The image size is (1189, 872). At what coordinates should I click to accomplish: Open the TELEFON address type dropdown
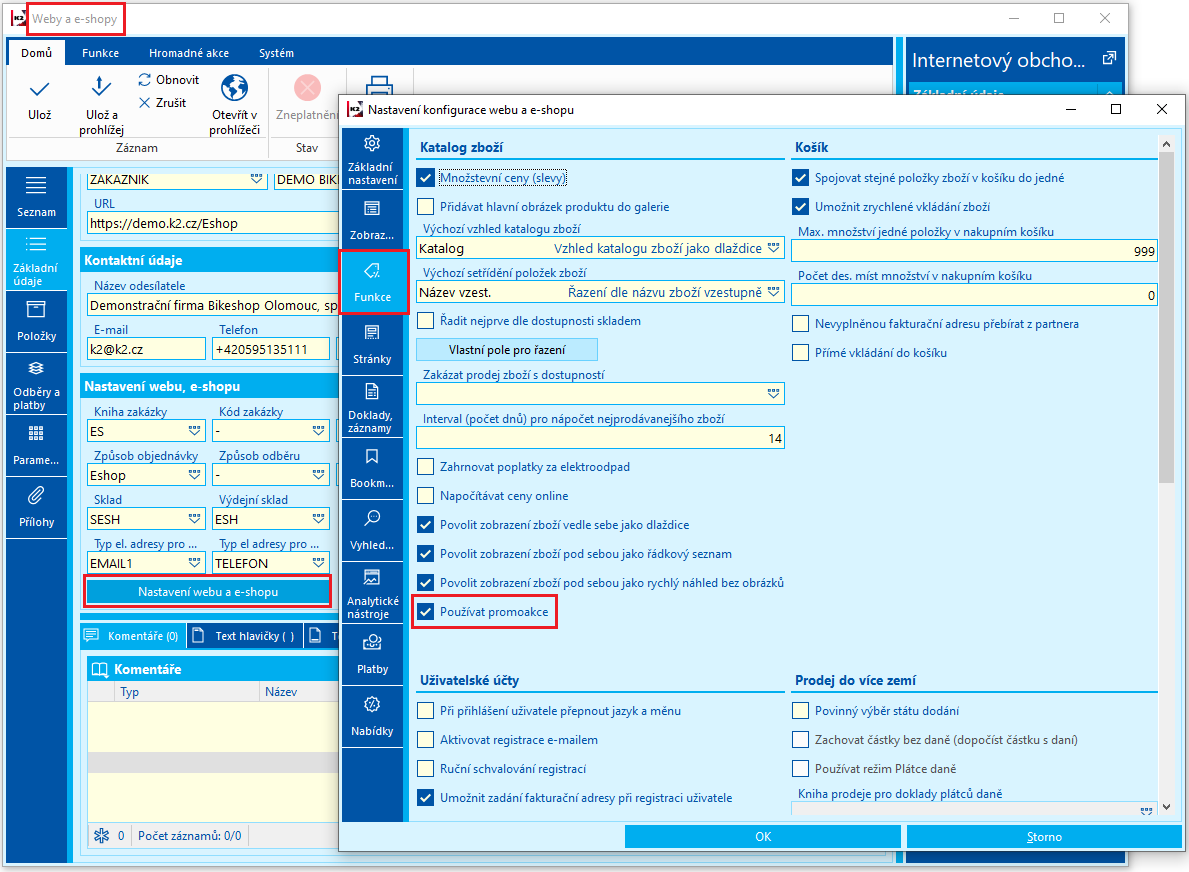click(318, 563)
